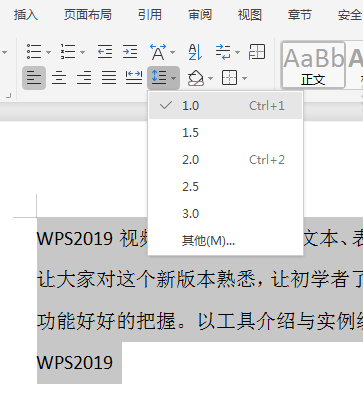Screen dimensions: 363x398
Task: Open the 页面布局 ribbon tab
Action: click(x=88, y=15)
